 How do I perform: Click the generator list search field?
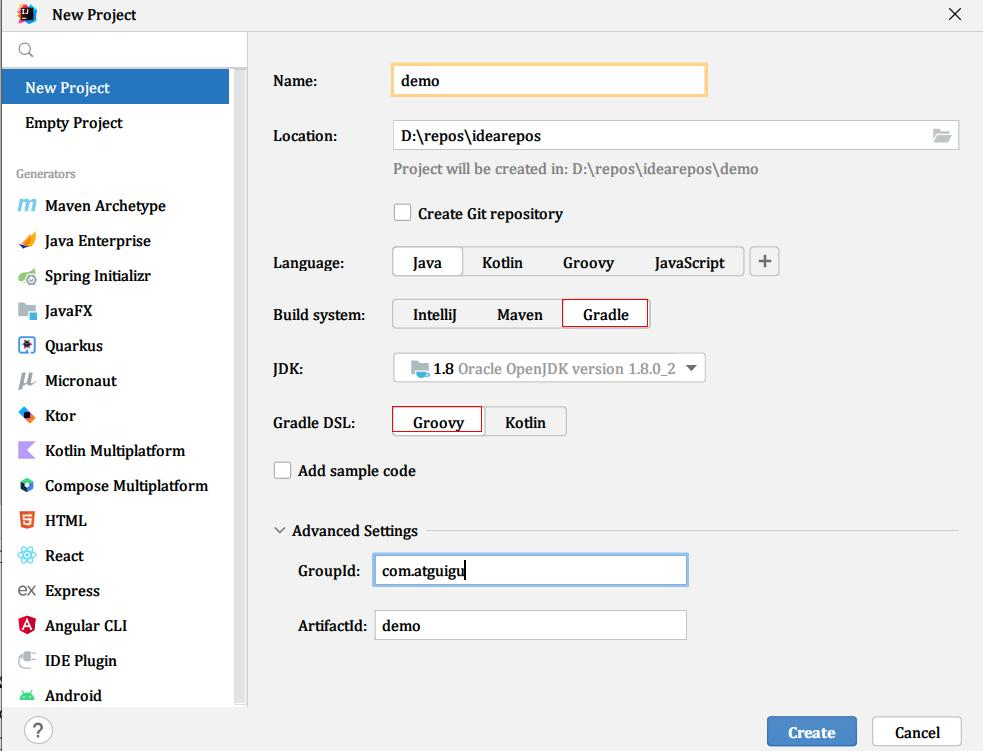click(x=124, y=50)
